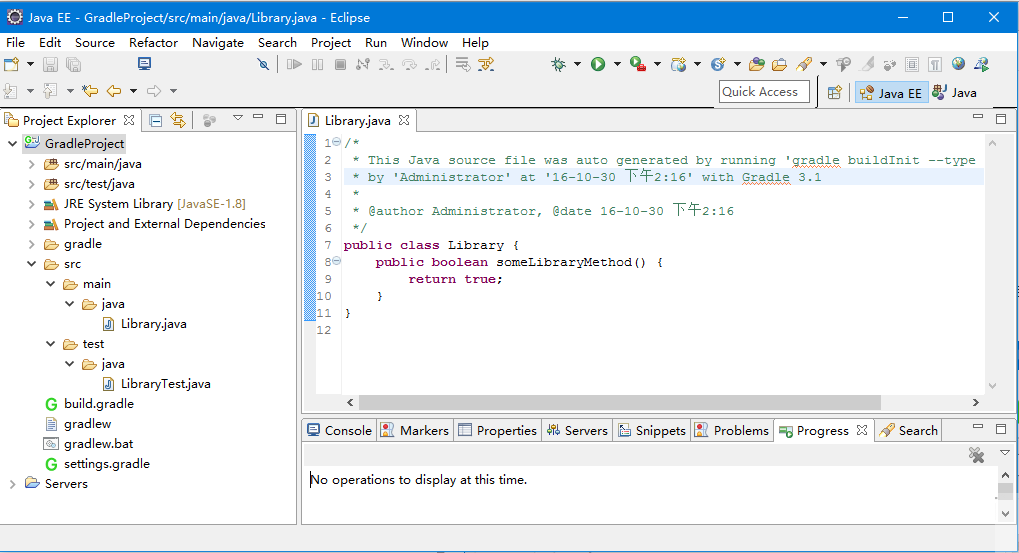
Task: Expand JRE System Library node
Action: click(x=31, y=204)
